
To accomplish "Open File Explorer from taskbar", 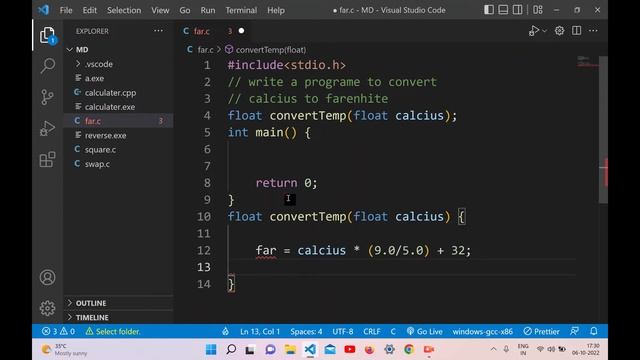I will click(290, 349).
